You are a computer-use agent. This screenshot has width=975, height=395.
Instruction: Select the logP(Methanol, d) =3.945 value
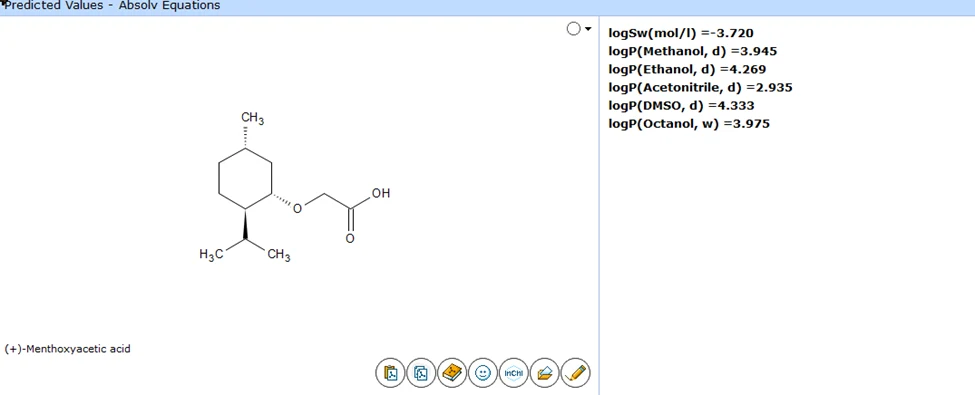tap(693, 51)
